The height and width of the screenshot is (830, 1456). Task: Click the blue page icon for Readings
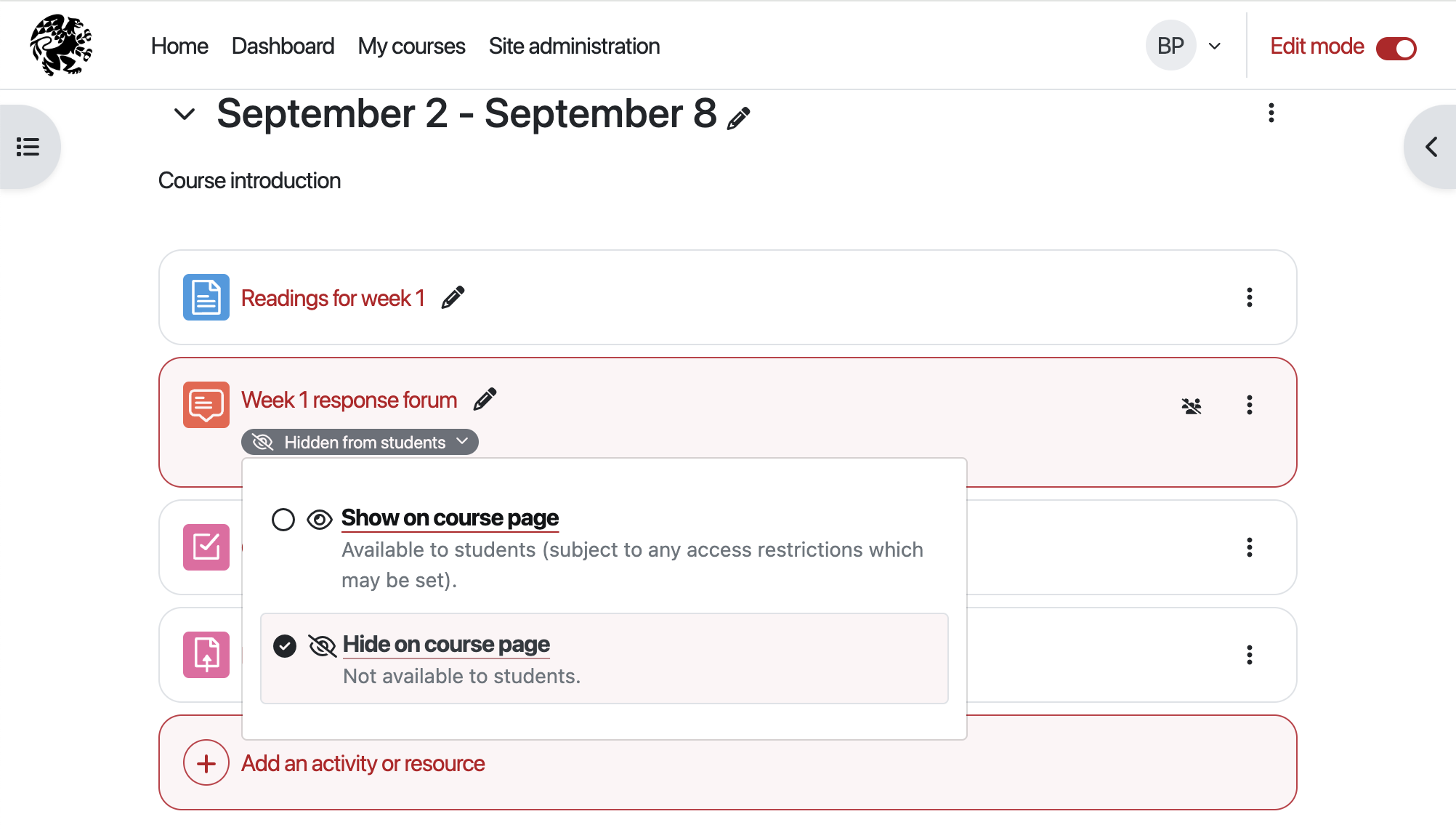click(x=206, y=297)
